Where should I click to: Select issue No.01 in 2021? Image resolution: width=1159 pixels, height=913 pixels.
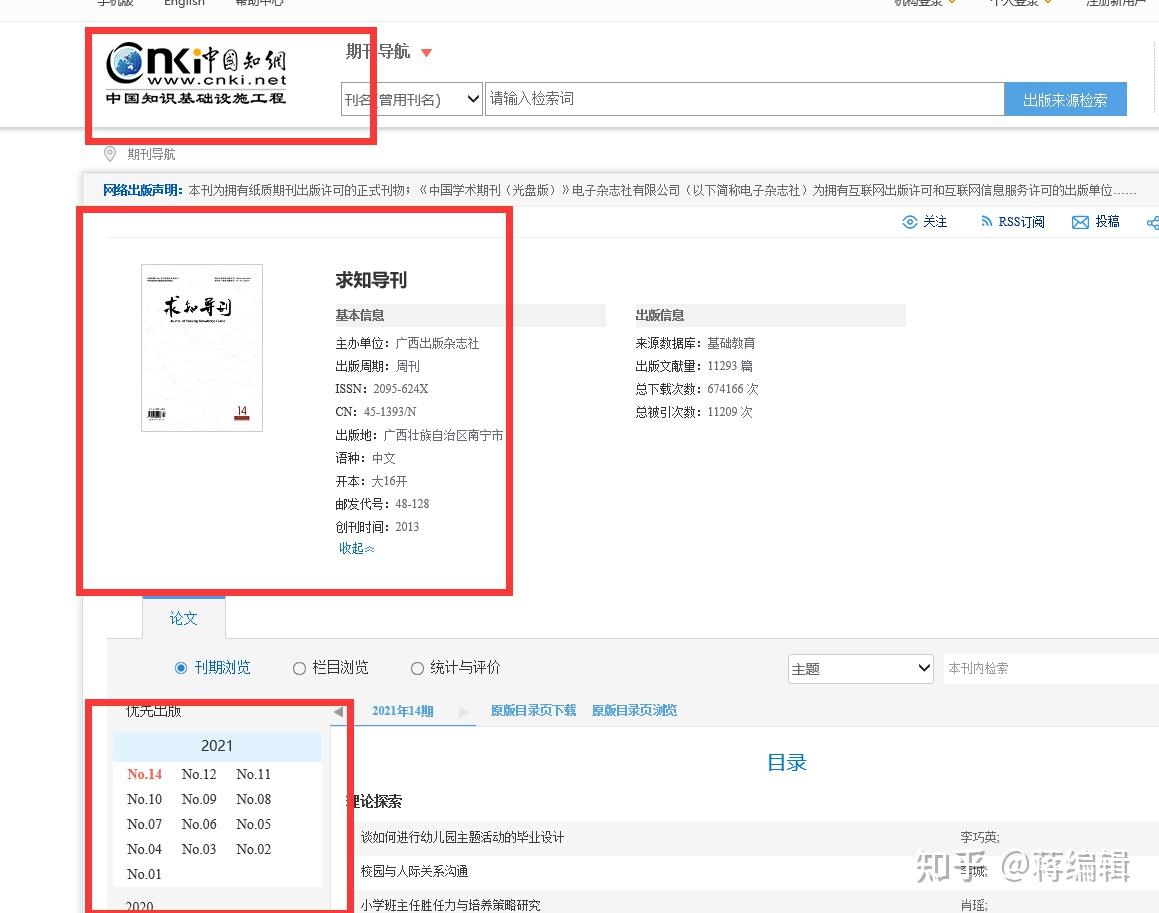pos(144,874)
